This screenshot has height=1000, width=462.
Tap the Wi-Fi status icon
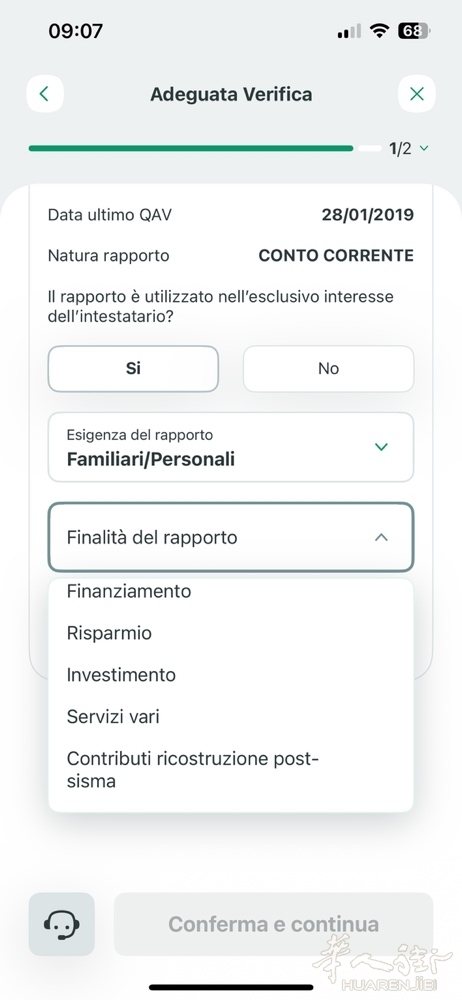pyautogui.click(x=381, y=31)
